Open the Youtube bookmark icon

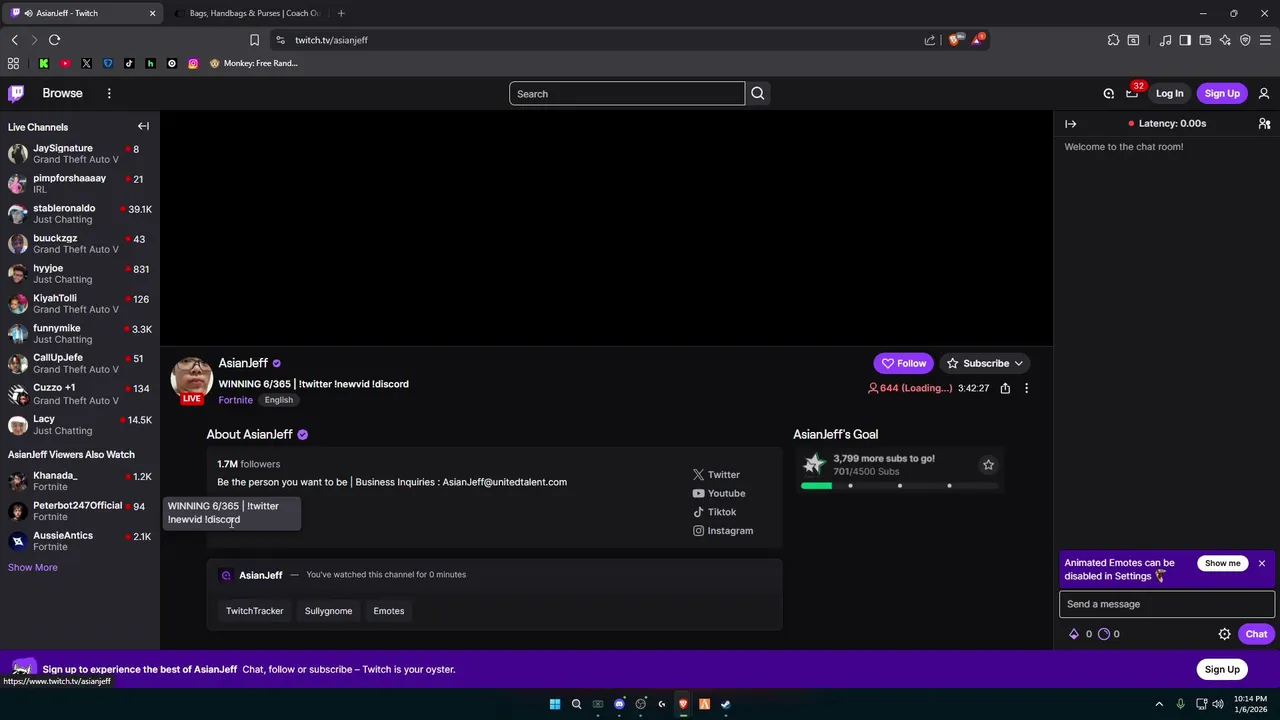[65, 63]
